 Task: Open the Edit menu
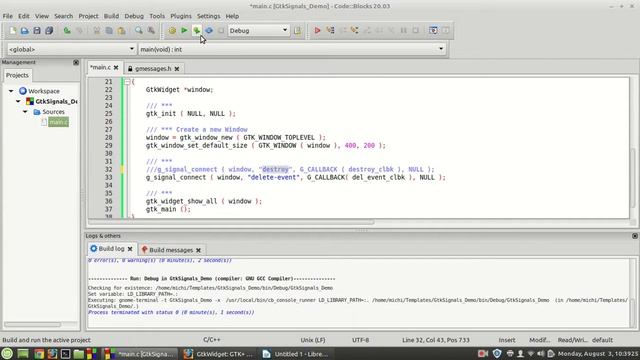(24, 16)
